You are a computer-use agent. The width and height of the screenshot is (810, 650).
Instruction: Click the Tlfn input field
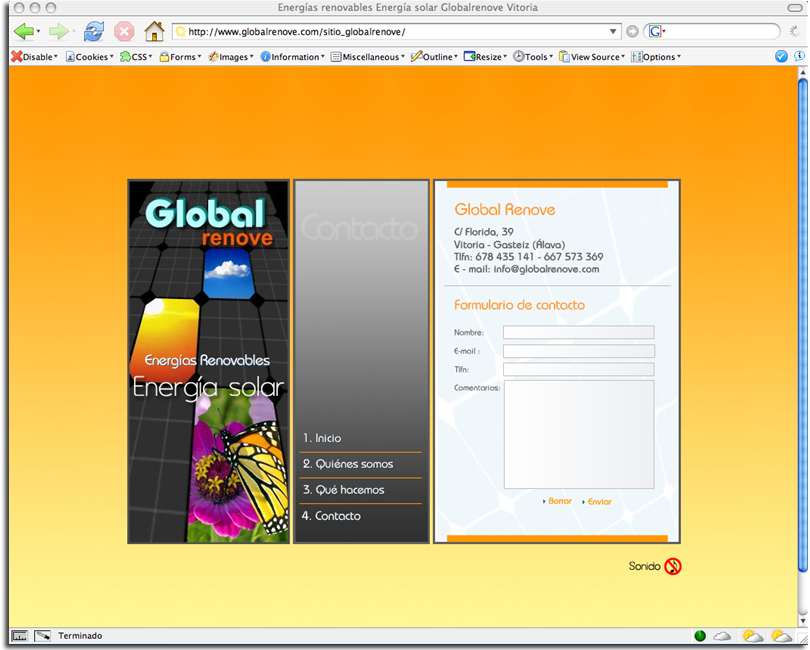tap(579, 369)
